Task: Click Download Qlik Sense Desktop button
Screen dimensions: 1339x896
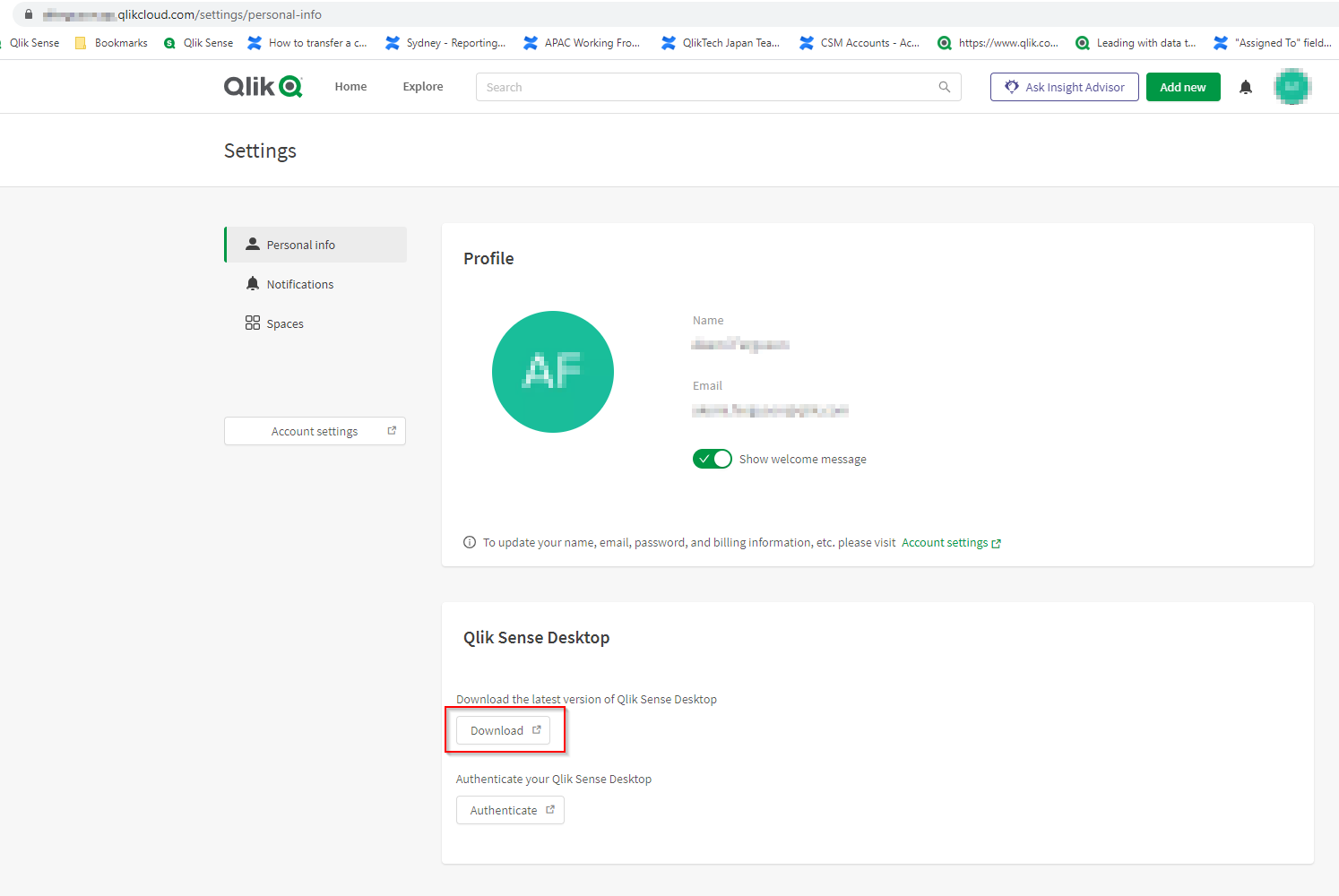Action: point(503,730)
